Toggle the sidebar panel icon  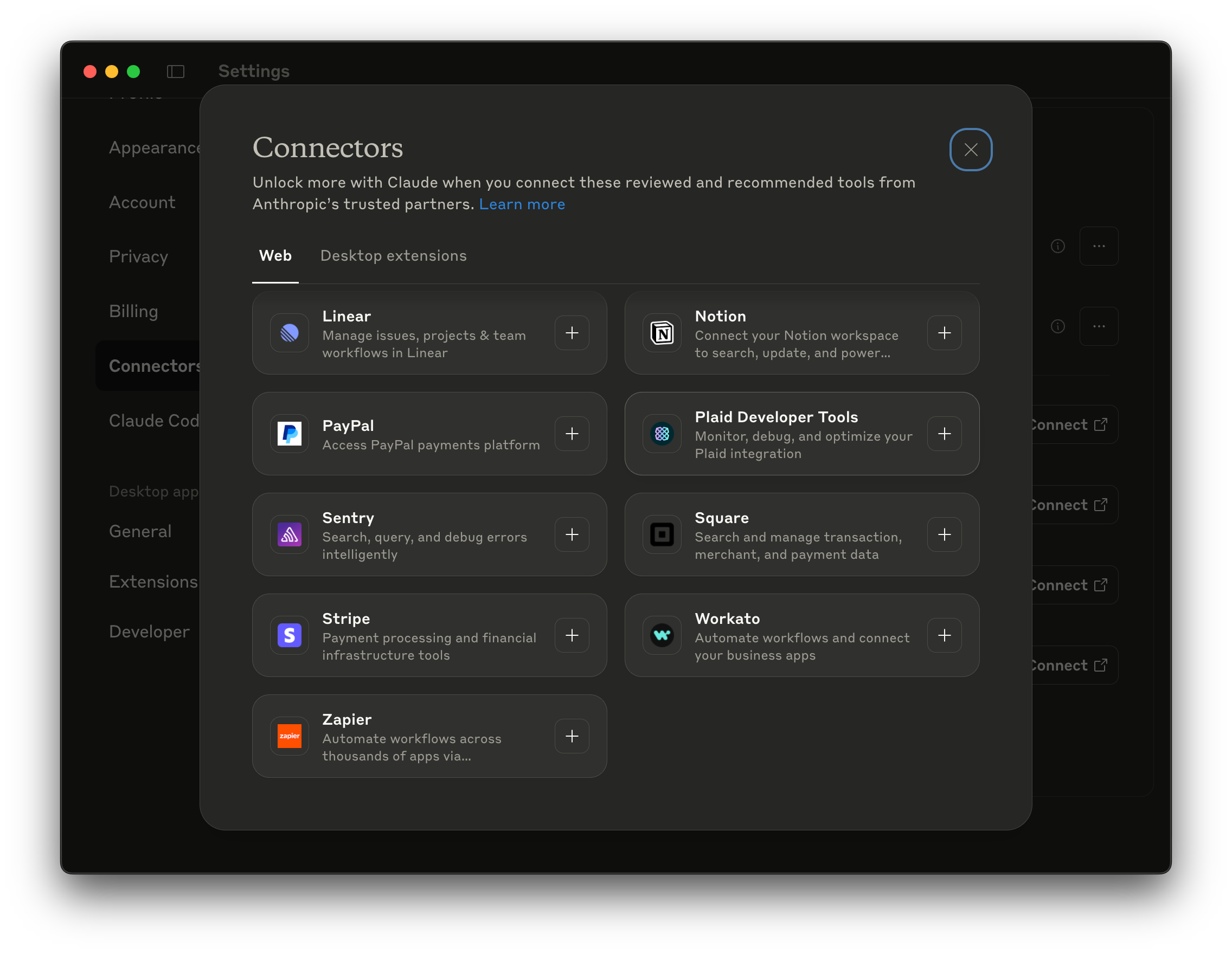(x=176, y=72)
